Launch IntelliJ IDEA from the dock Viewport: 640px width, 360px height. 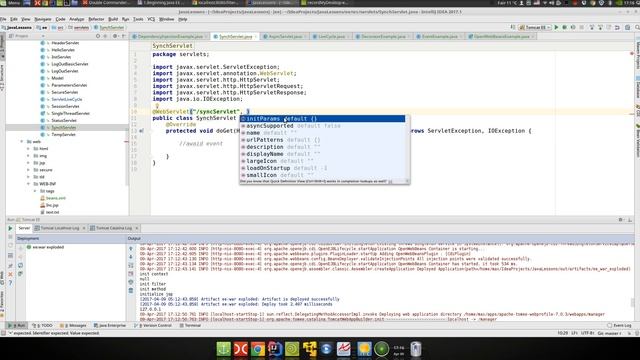click(275, 349)
